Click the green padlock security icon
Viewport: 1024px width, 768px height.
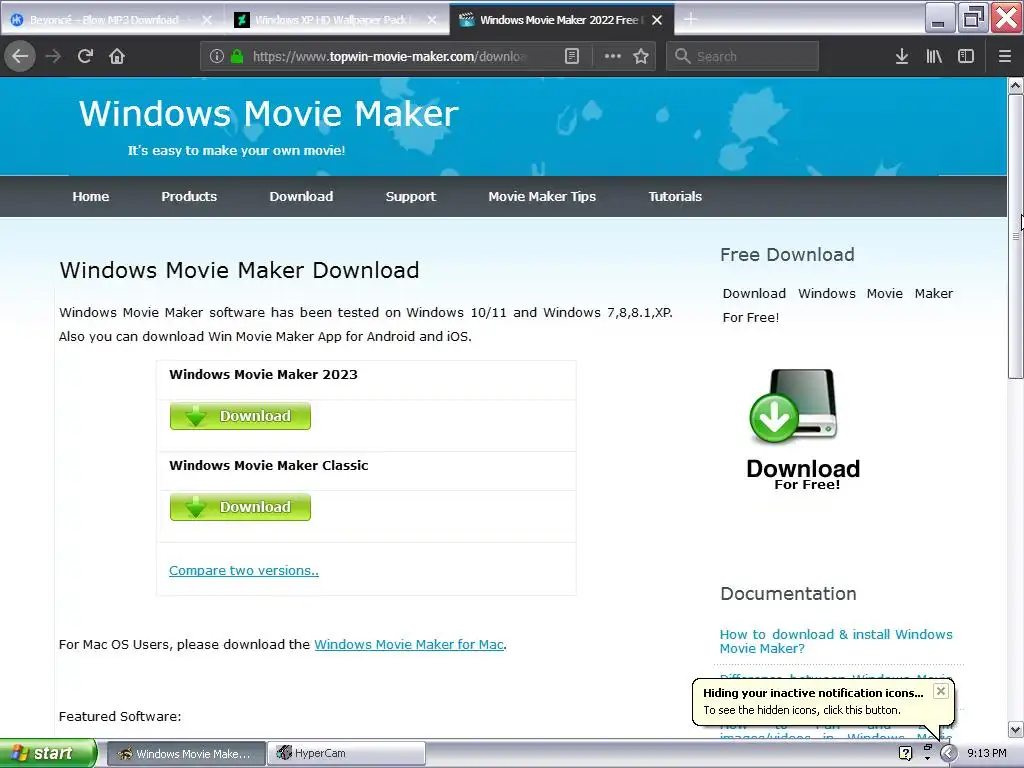tap(237, 56)
